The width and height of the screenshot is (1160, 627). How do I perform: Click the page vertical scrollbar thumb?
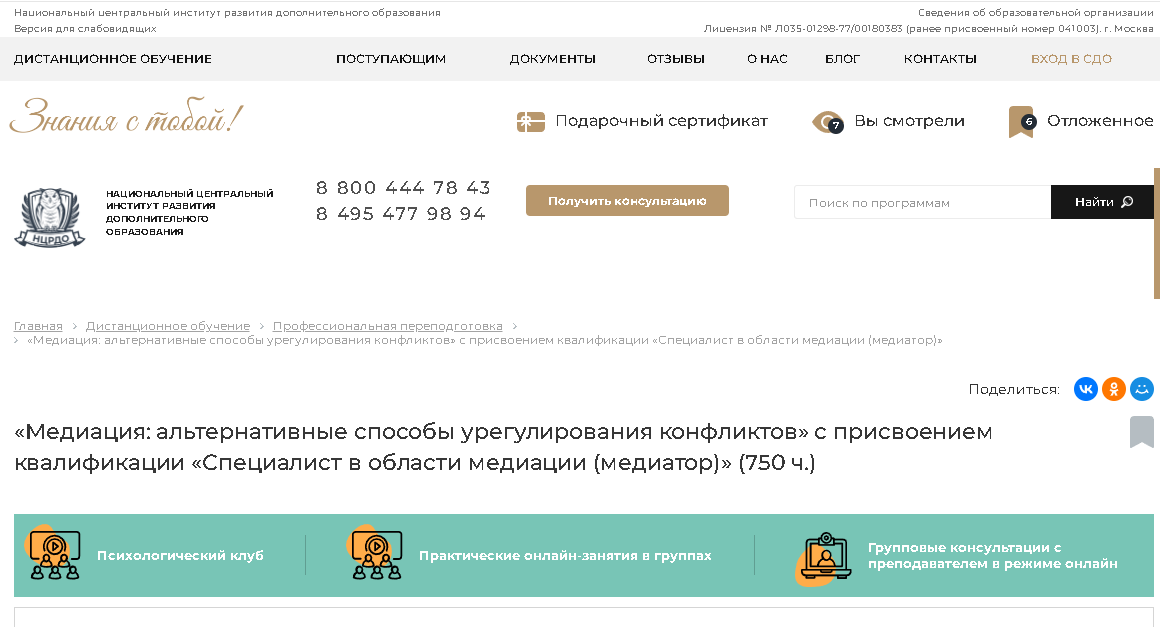pyautogui.click(x=1156, y=233)
